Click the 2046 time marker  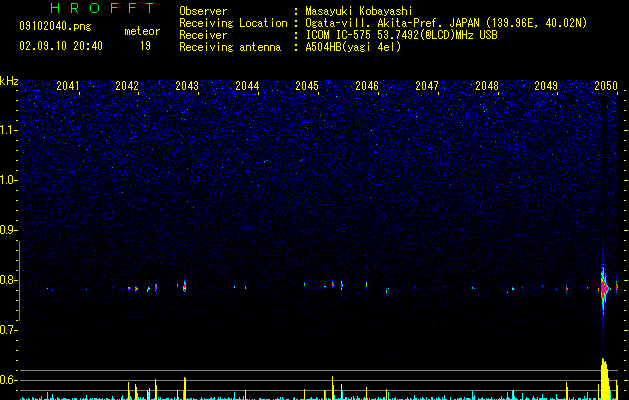pos(367,86)
